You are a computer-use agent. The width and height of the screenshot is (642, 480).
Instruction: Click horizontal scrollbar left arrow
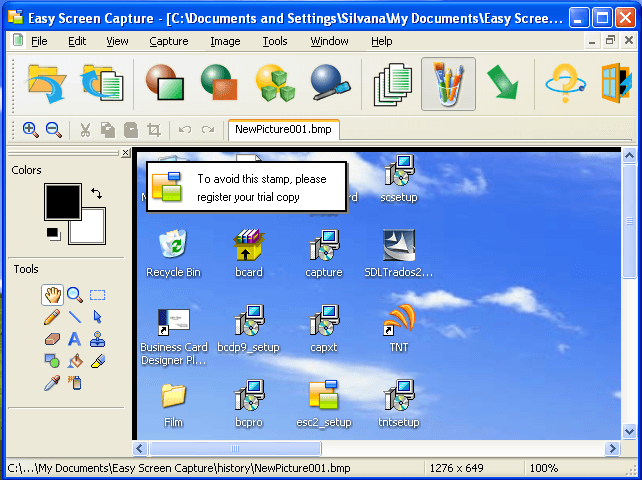point(140,448)
